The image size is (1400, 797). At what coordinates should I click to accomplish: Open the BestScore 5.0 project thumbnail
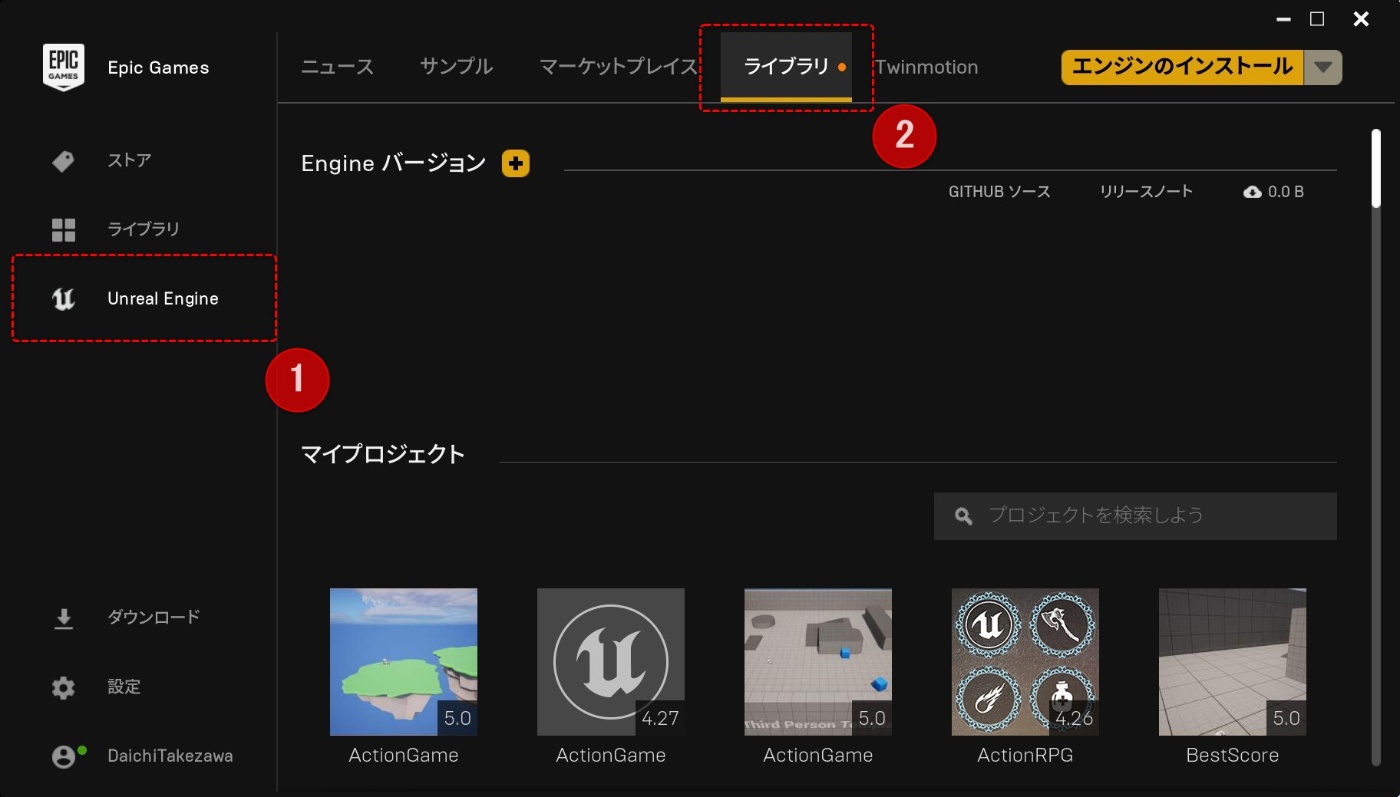point(1232,662)
